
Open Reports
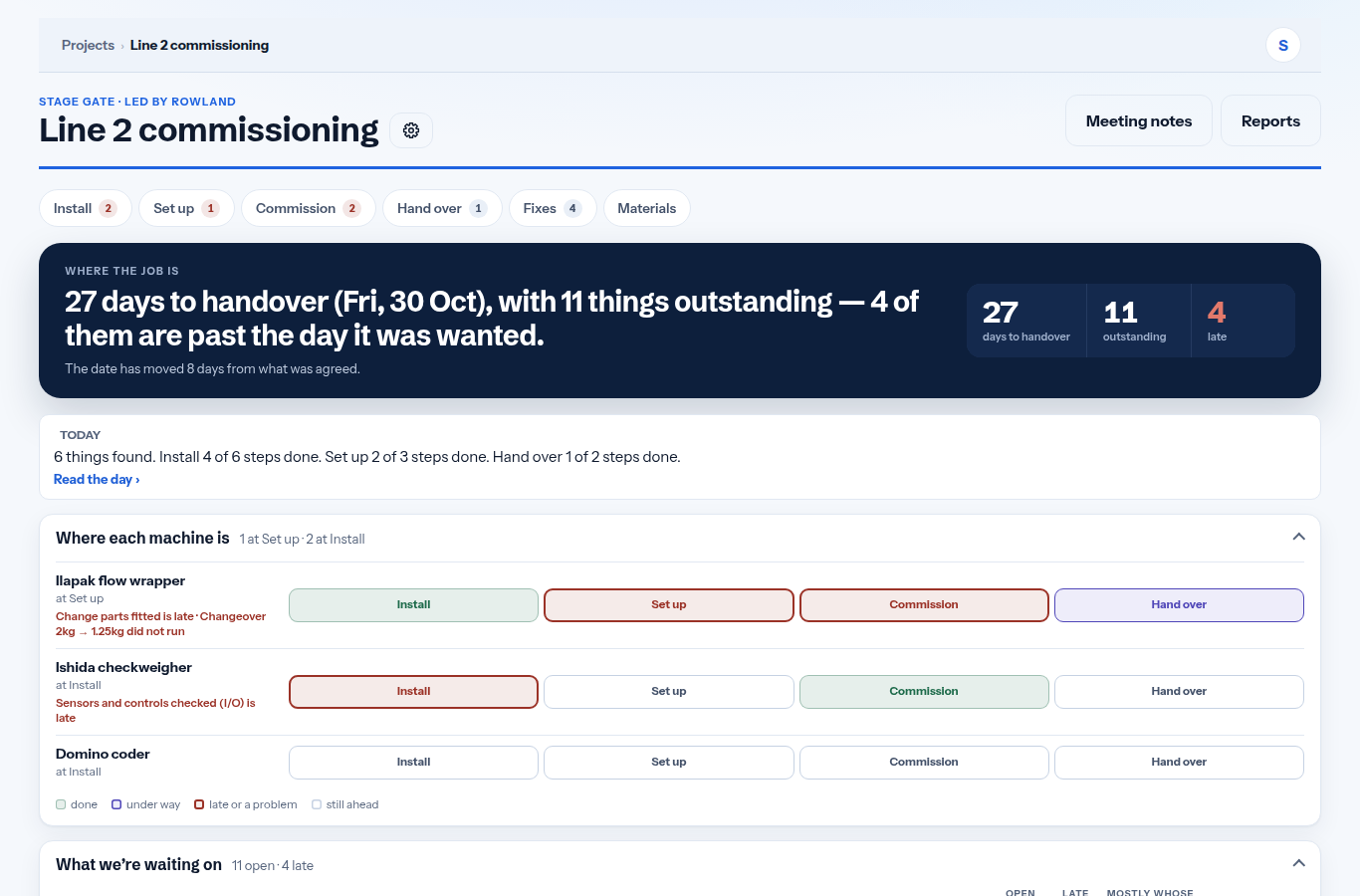click(x=1270, y=120)
